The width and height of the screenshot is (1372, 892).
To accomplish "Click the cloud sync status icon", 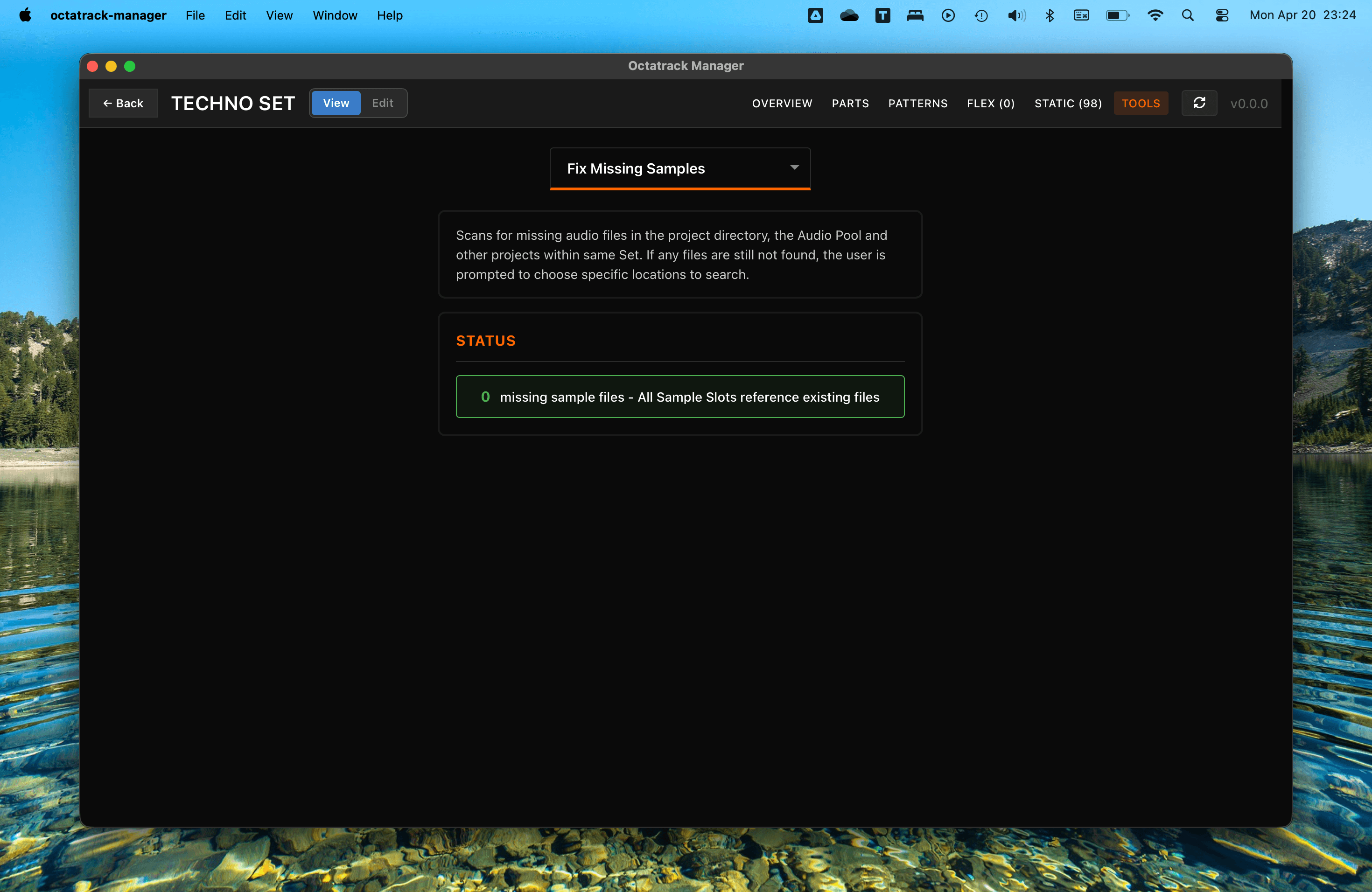I will coord(848,15).
